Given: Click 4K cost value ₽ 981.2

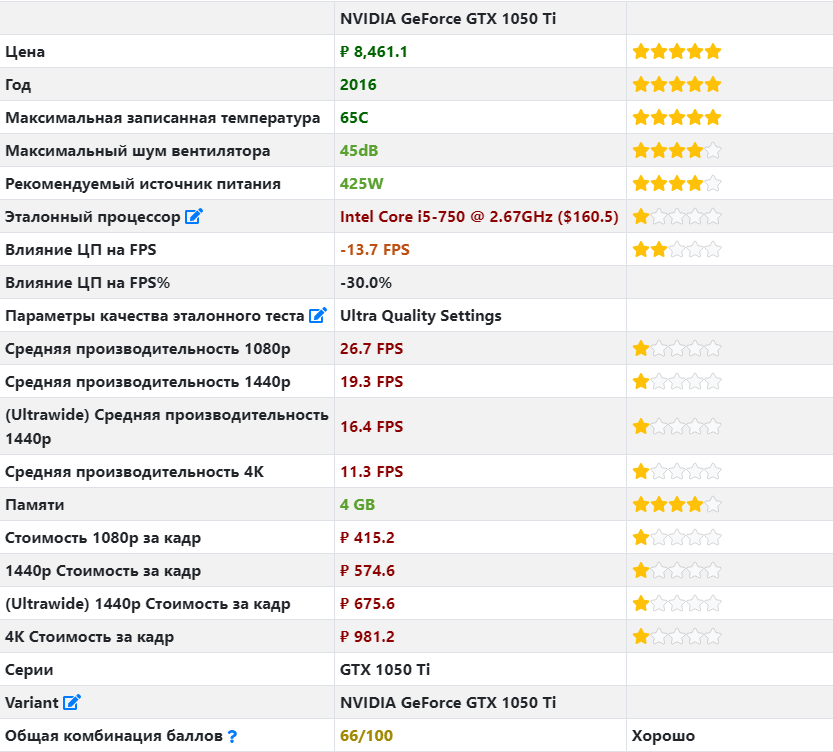Looking at the screenshot, I should pos(367,636).
